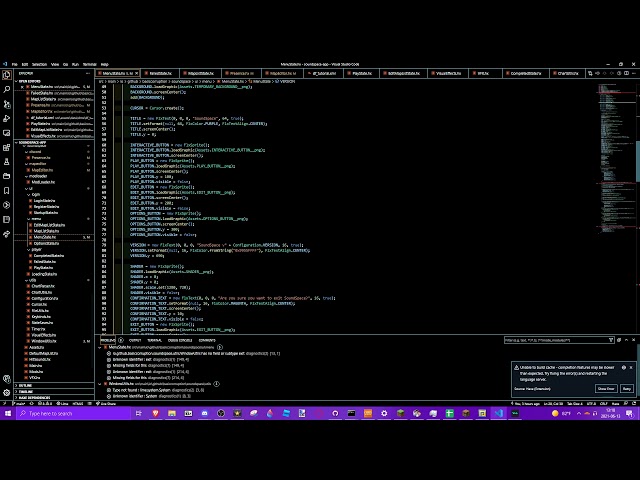The height and width of the screenshot is (480, 640).
Task: Click the Show Error button
Action: (x=606, y=389)
